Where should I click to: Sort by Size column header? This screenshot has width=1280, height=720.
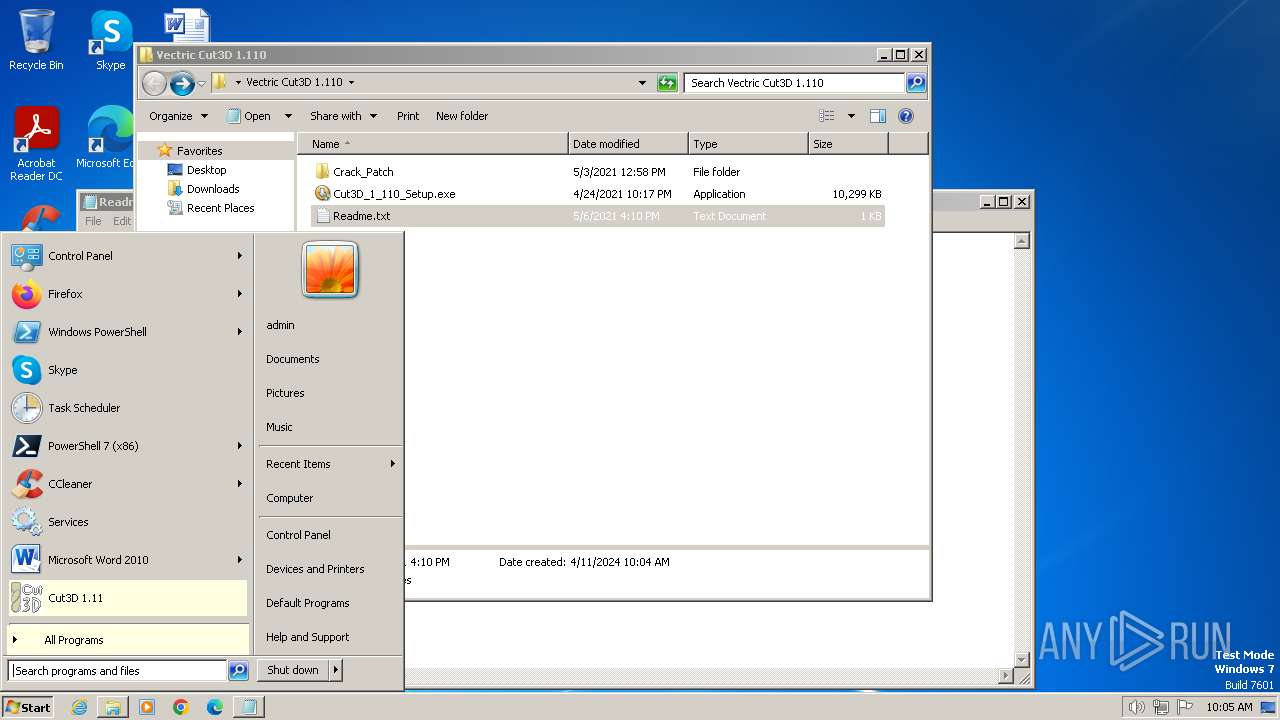click(848, 144)
